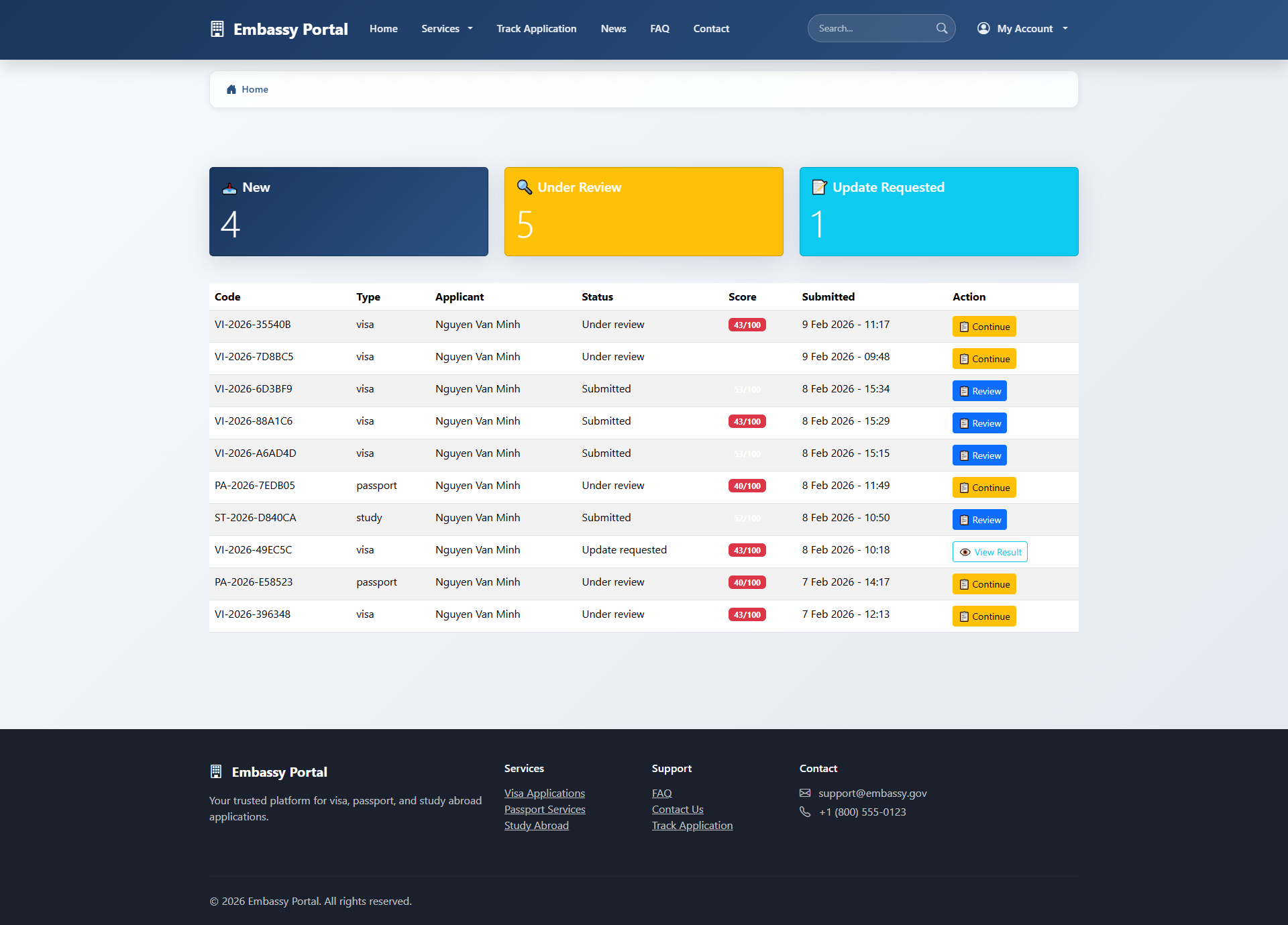Go to the News nav item
1288x925 pixels.
point(613,29)
